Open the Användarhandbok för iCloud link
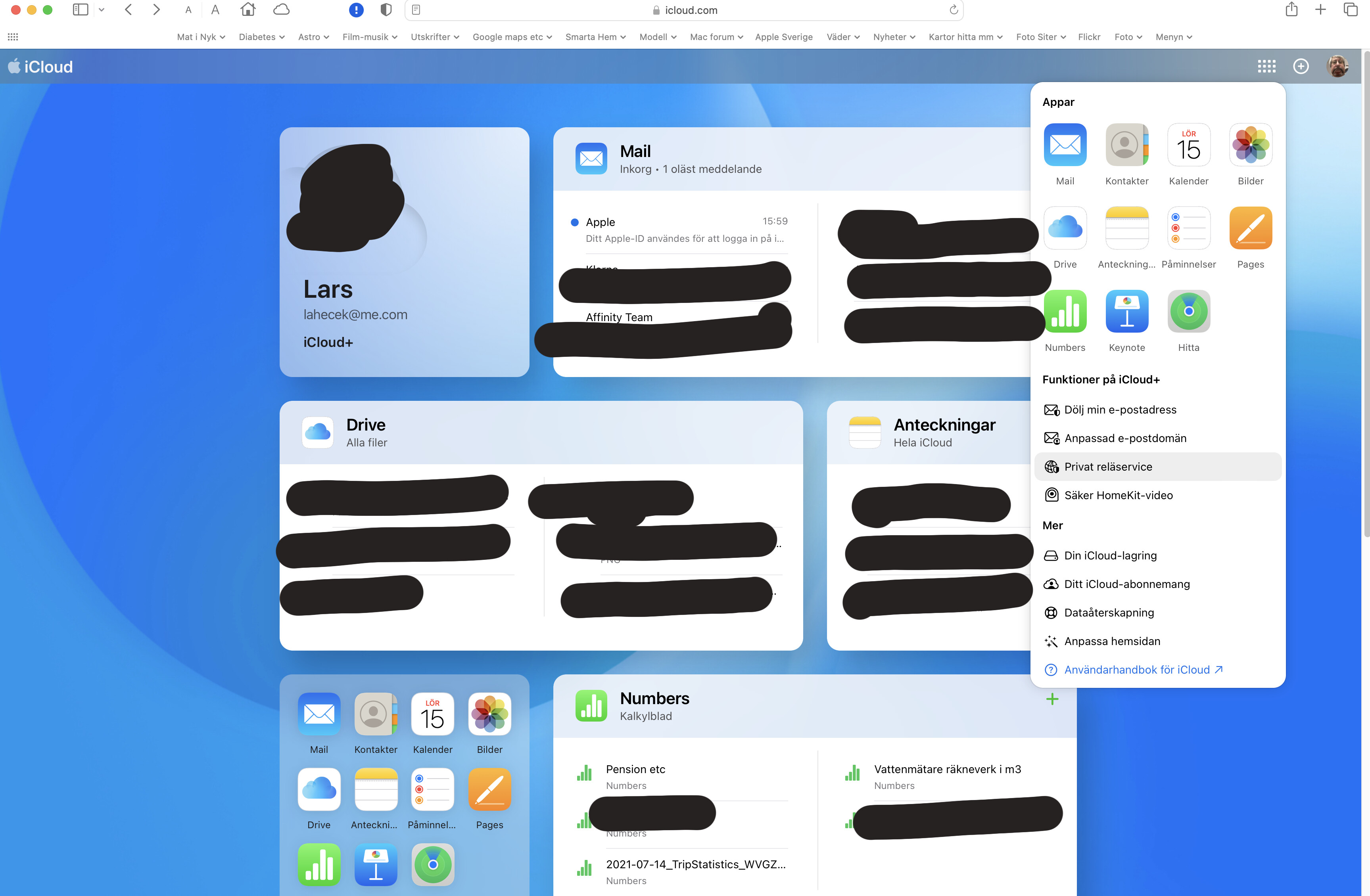The image size is (1370, 896). (1136, 670)
